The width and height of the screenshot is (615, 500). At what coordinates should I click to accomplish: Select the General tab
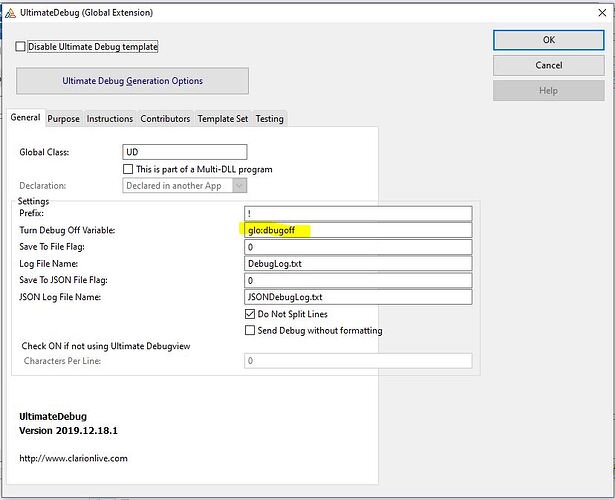pos(25,117)
